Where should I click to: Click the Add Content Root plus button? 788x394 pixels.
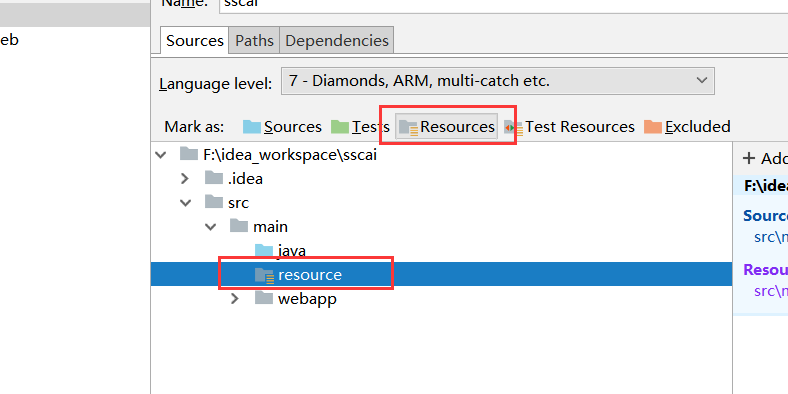pos(749,159)
